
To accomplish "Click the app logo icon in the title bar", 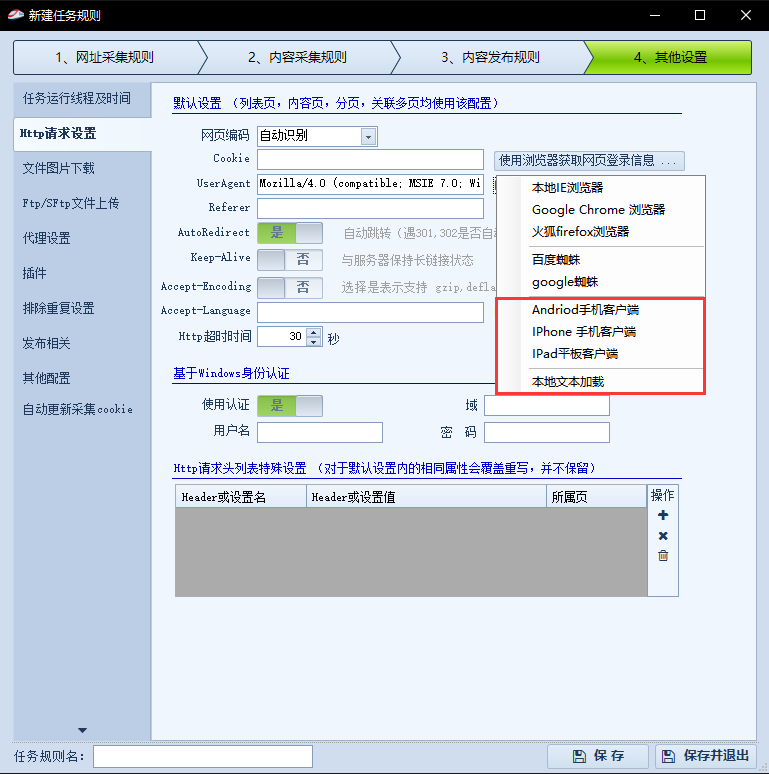I will pyautogui.click(x=16, y=15).
